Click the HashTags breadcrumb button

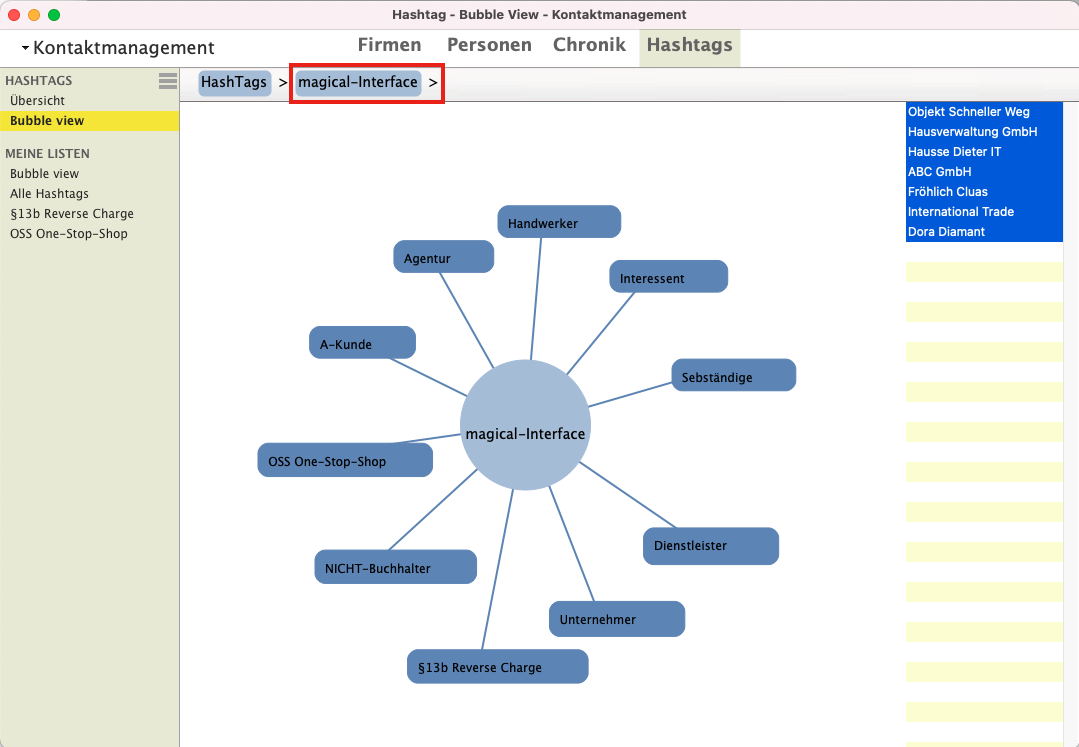(234, 82)
